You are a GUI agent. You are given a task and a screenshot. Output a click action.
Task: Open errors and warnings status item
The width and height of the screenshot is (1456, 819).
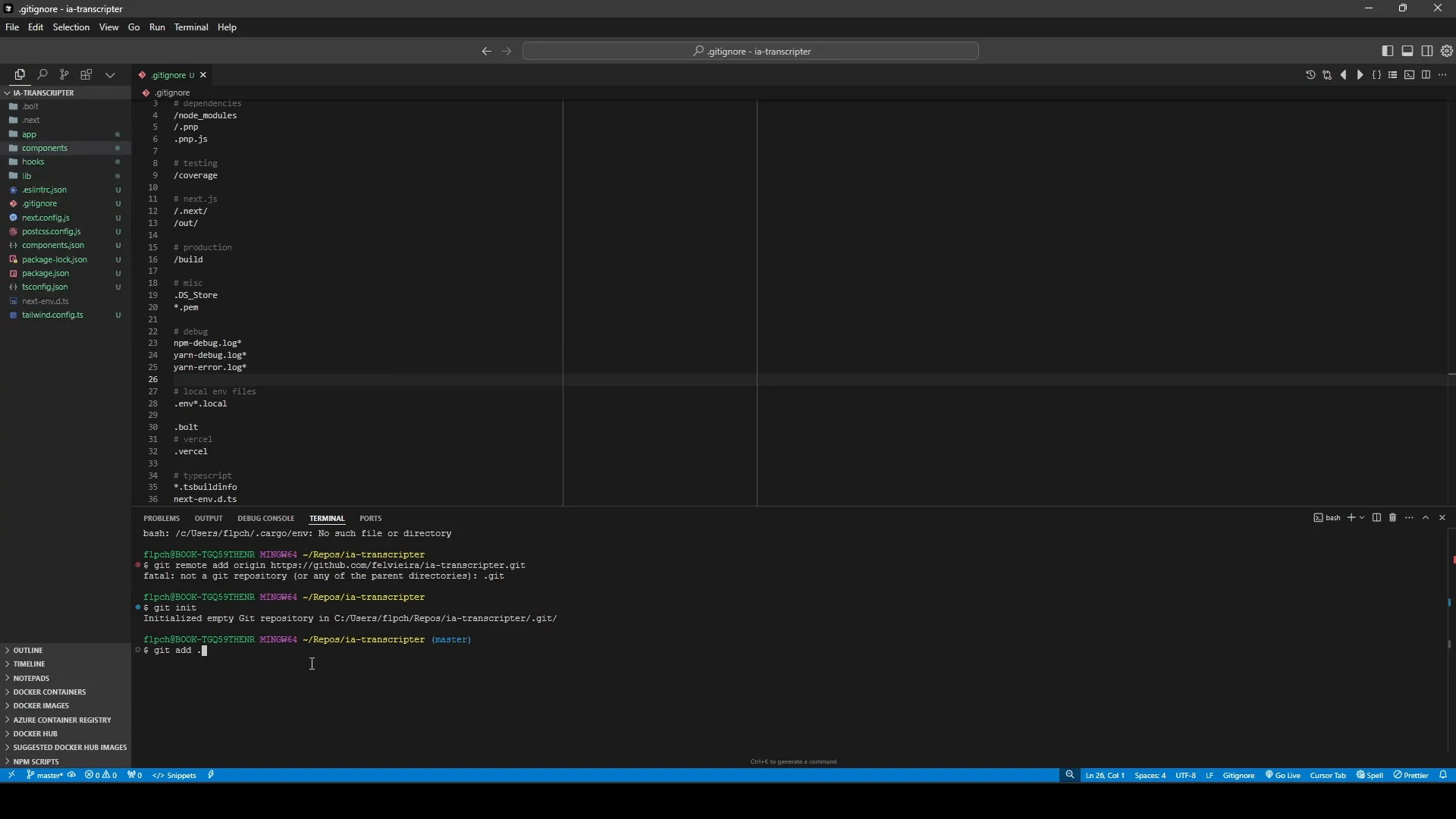101,775
